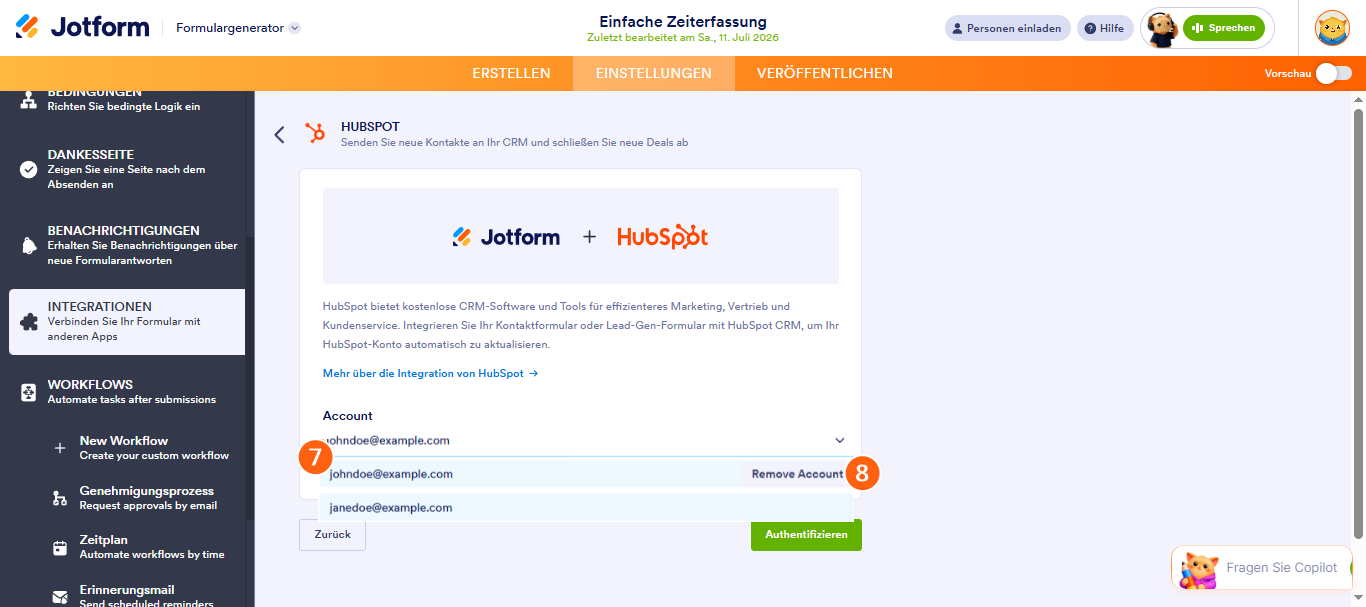Open Erinnerungsmail workflow
1366x607 pixels.
click(x=146, y=596)
